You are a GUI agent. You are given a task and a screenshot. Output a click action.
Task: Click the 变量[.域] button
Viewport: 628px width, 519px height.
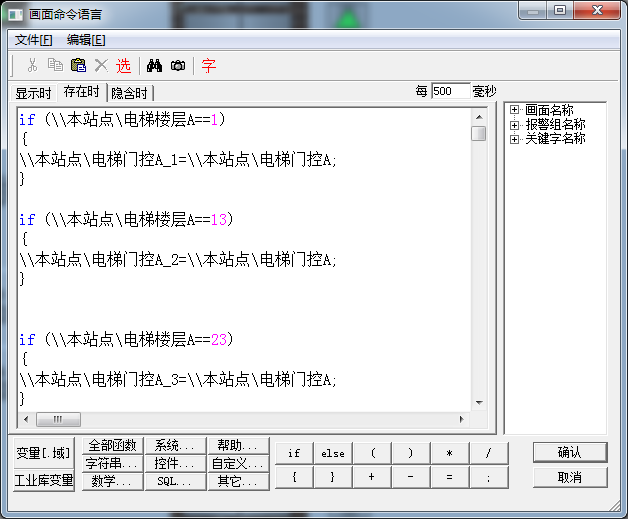(x=44, y=453)
